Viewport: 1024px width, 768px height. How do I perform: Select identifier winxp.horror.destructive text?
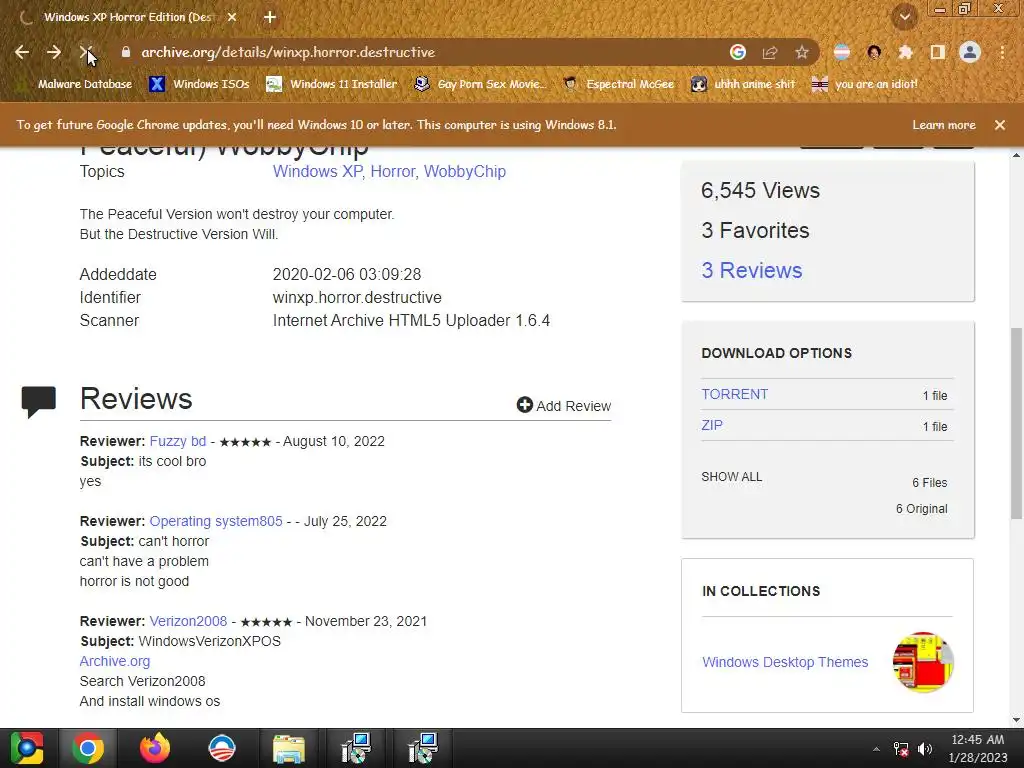click(357, 298)
